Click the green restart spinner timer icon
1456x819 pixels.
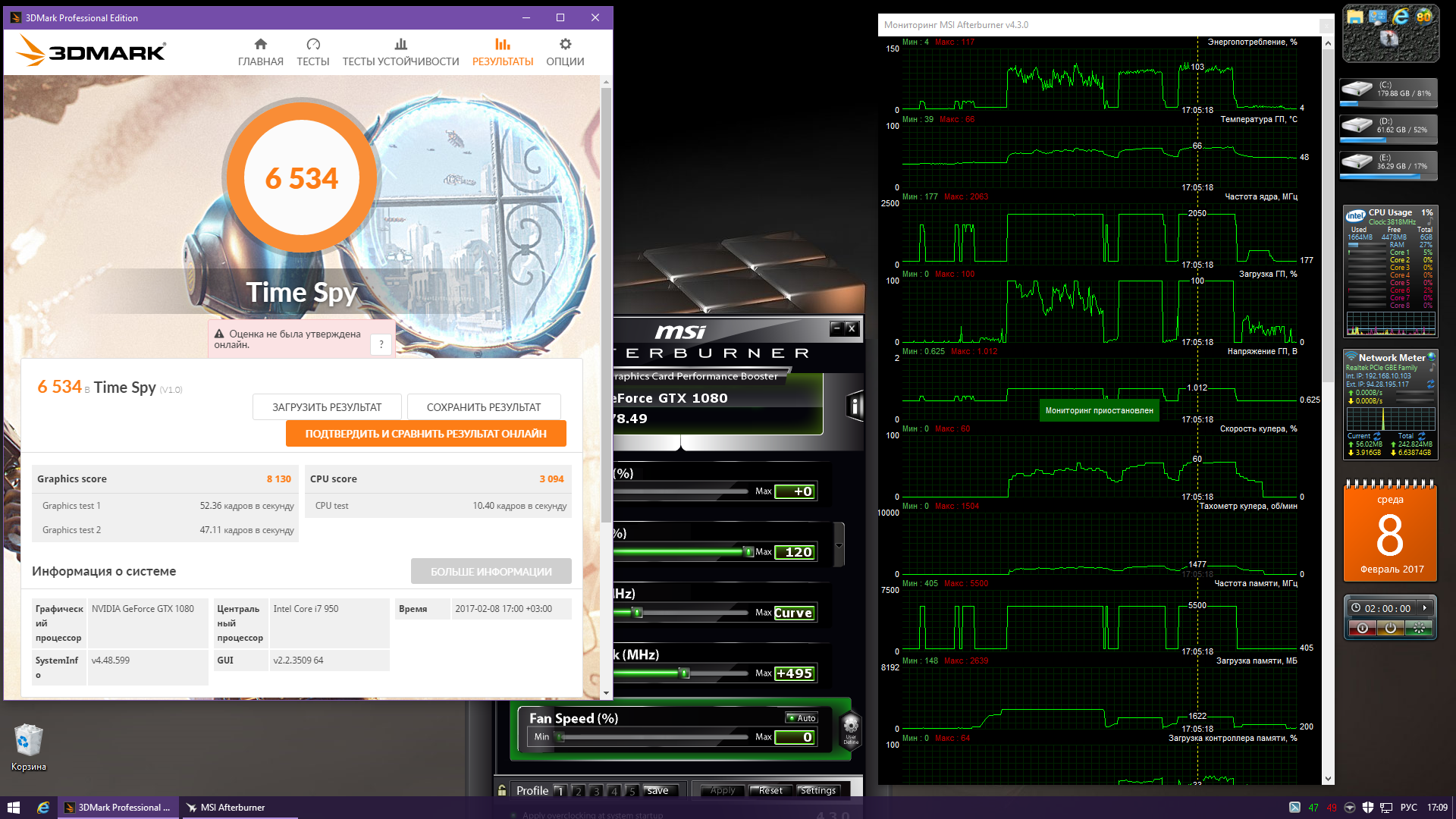(x=1418, y=628)
